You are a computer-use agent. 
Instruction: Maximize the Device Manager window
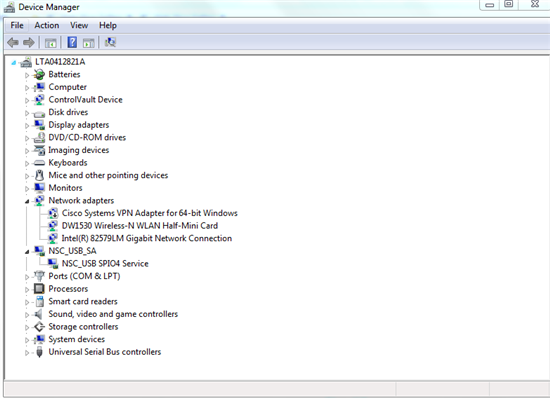509,4
